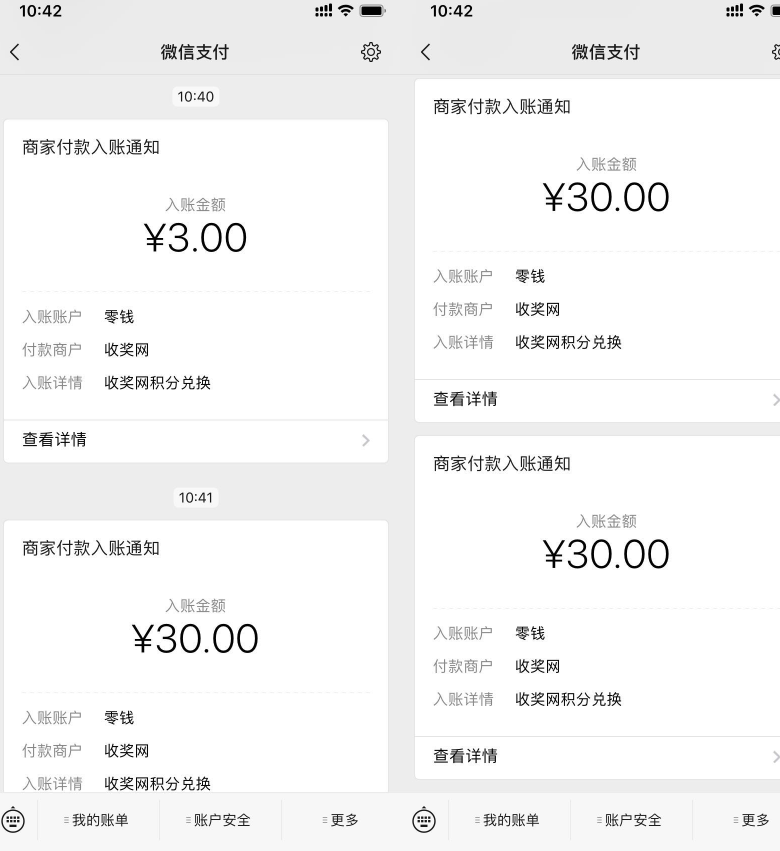
Task: Click the ¥3.00 amount on the first card
Action: tap(196, 238)
